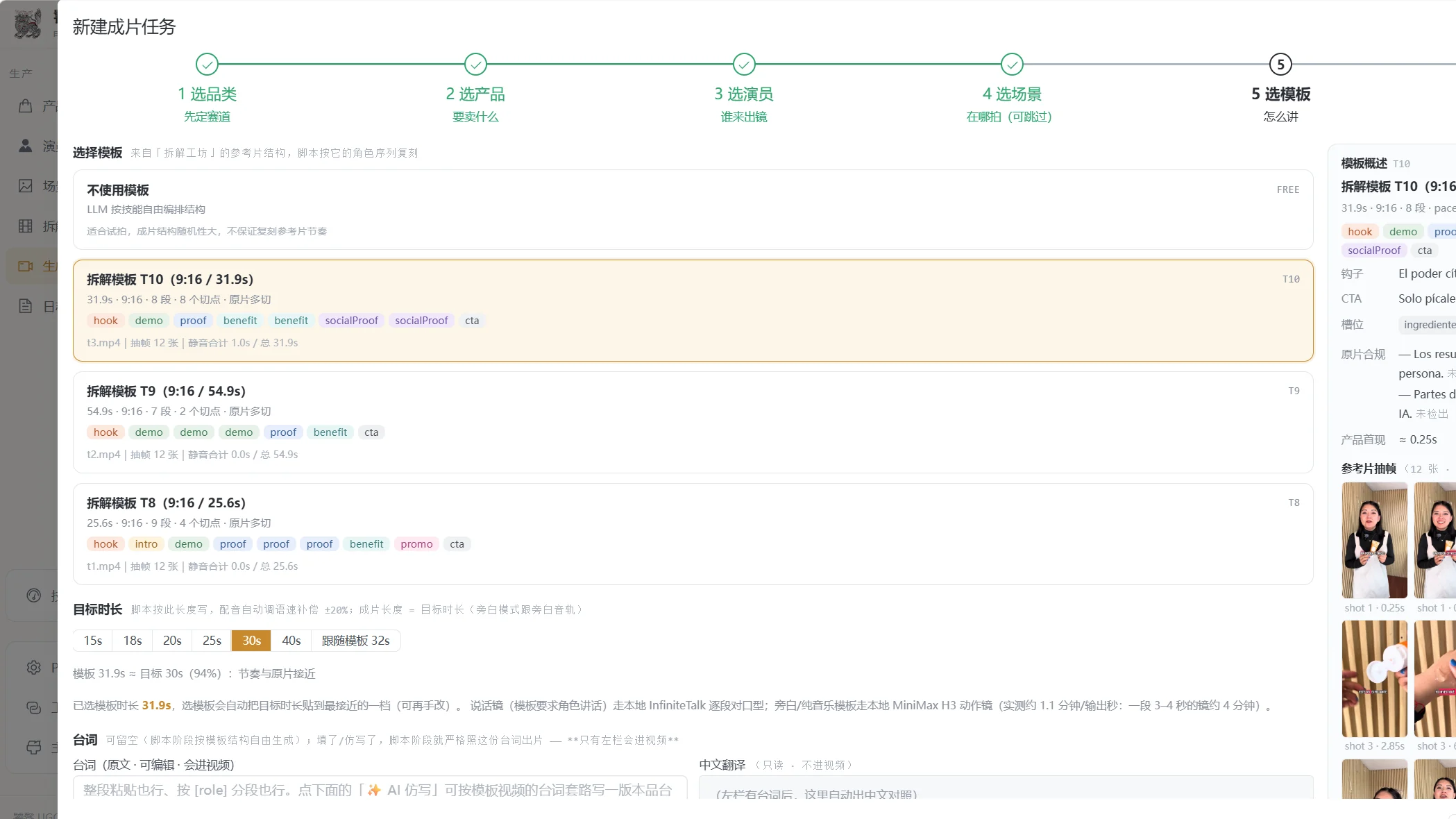Click the step 3 选演员 checkmark circle
This screenshot has height=819, width=1456.
point(744,65)
